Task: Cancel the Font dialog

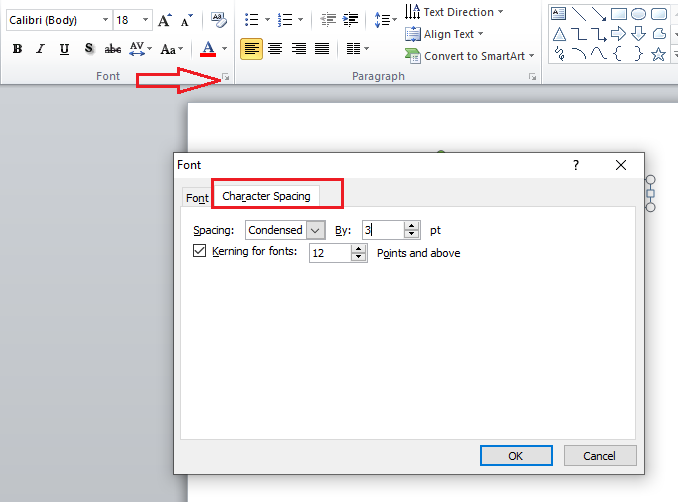Action: click(x=600, y=455)
